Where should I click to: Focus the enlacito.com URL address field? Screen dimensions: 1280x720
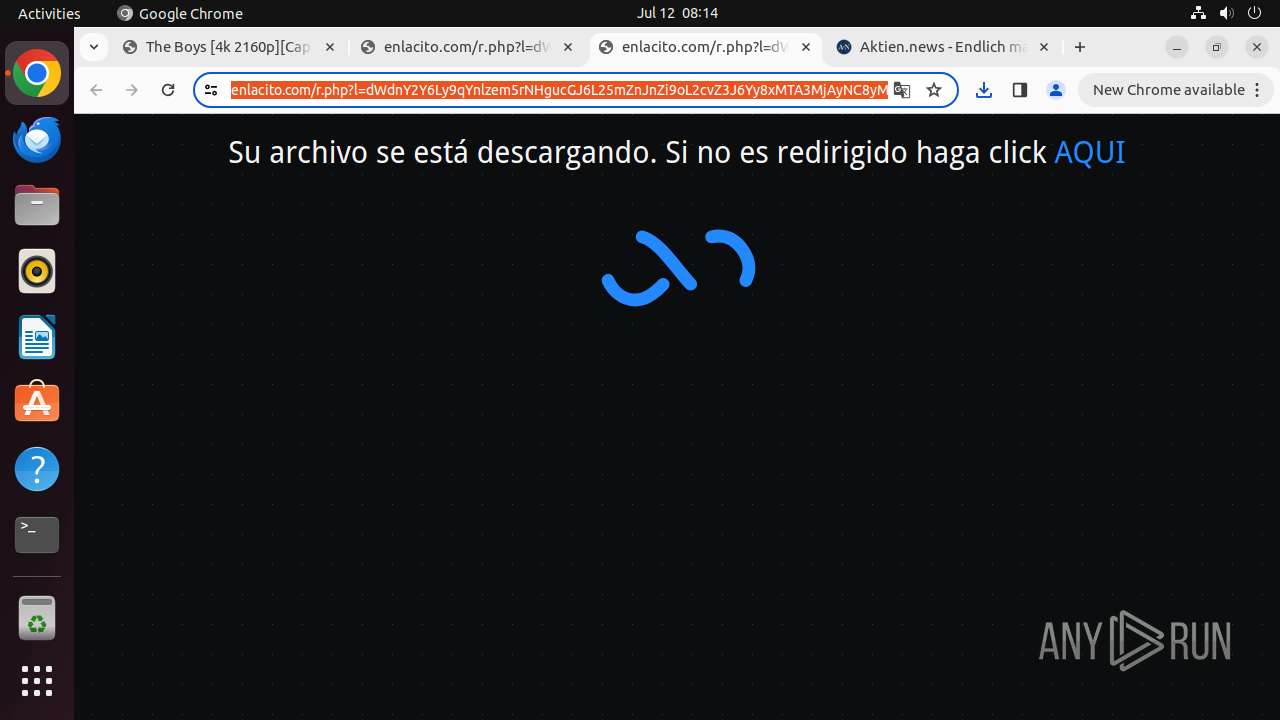coord(559,90)
